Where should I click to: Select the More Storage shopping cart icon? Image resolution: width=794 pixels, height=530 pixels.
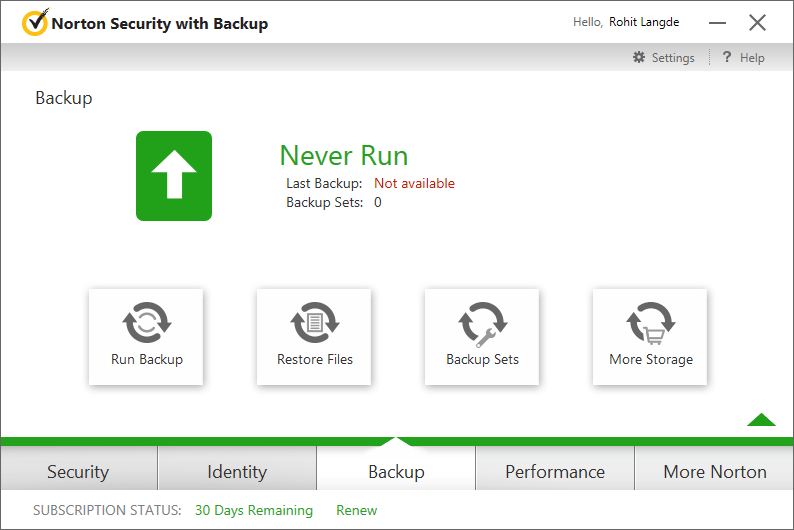[x=650, y=323]
